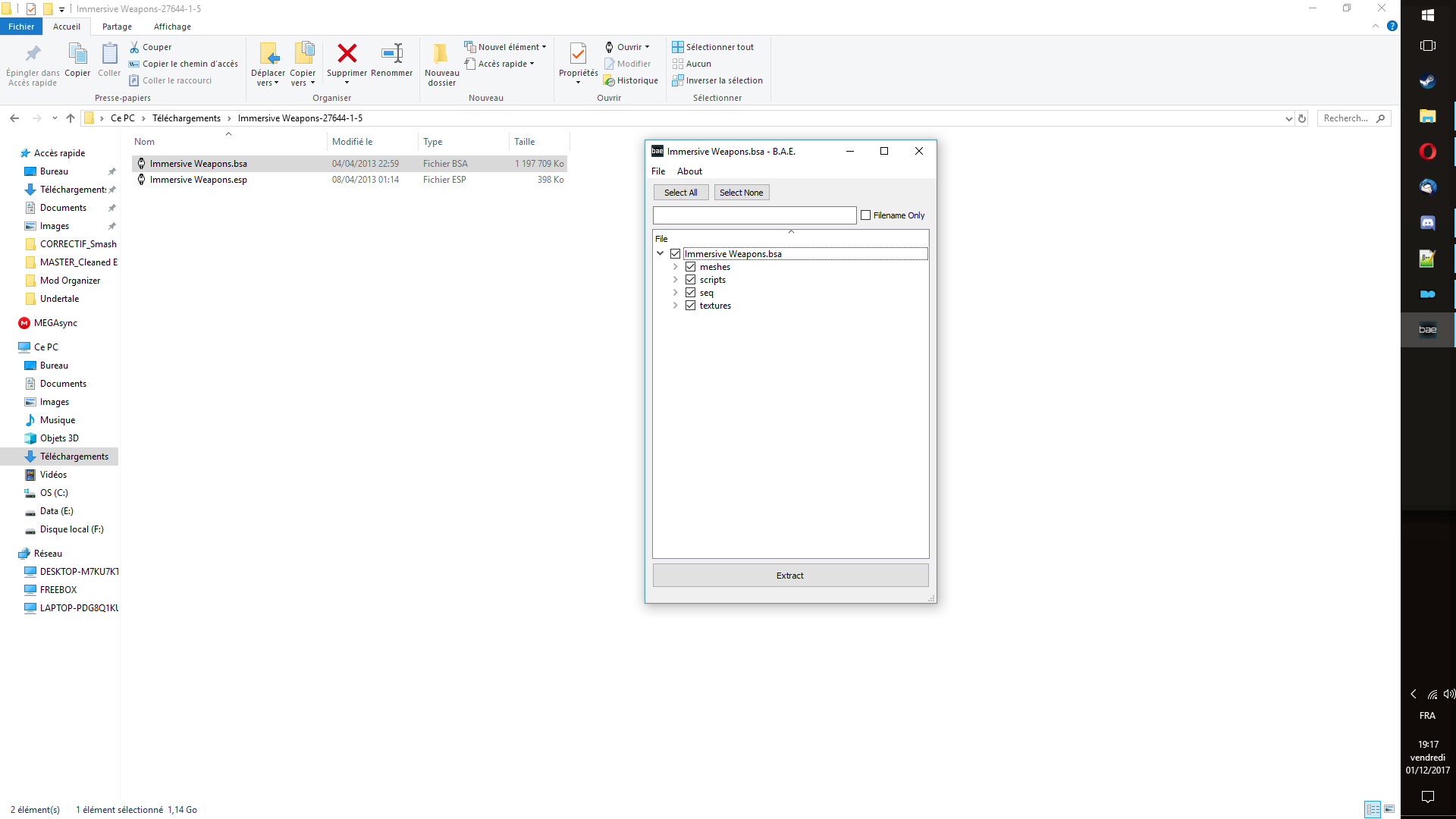Click the Discord icon on the taskbar
Image resolution: width=1456 pixels, height=819 pixels.
pos(1427,223)
